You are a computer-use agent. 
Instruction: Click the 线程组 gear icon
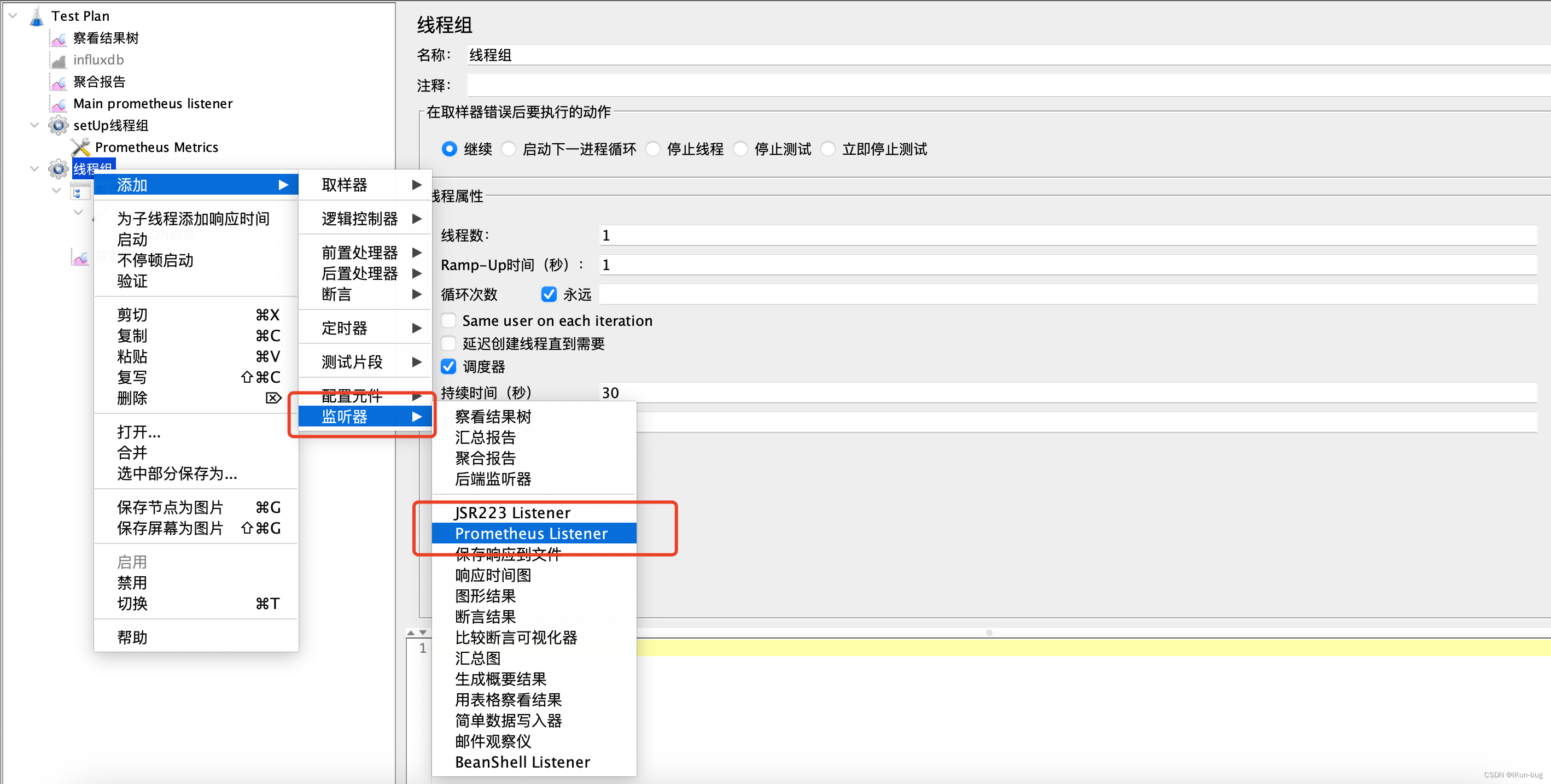tap(59, 168)
